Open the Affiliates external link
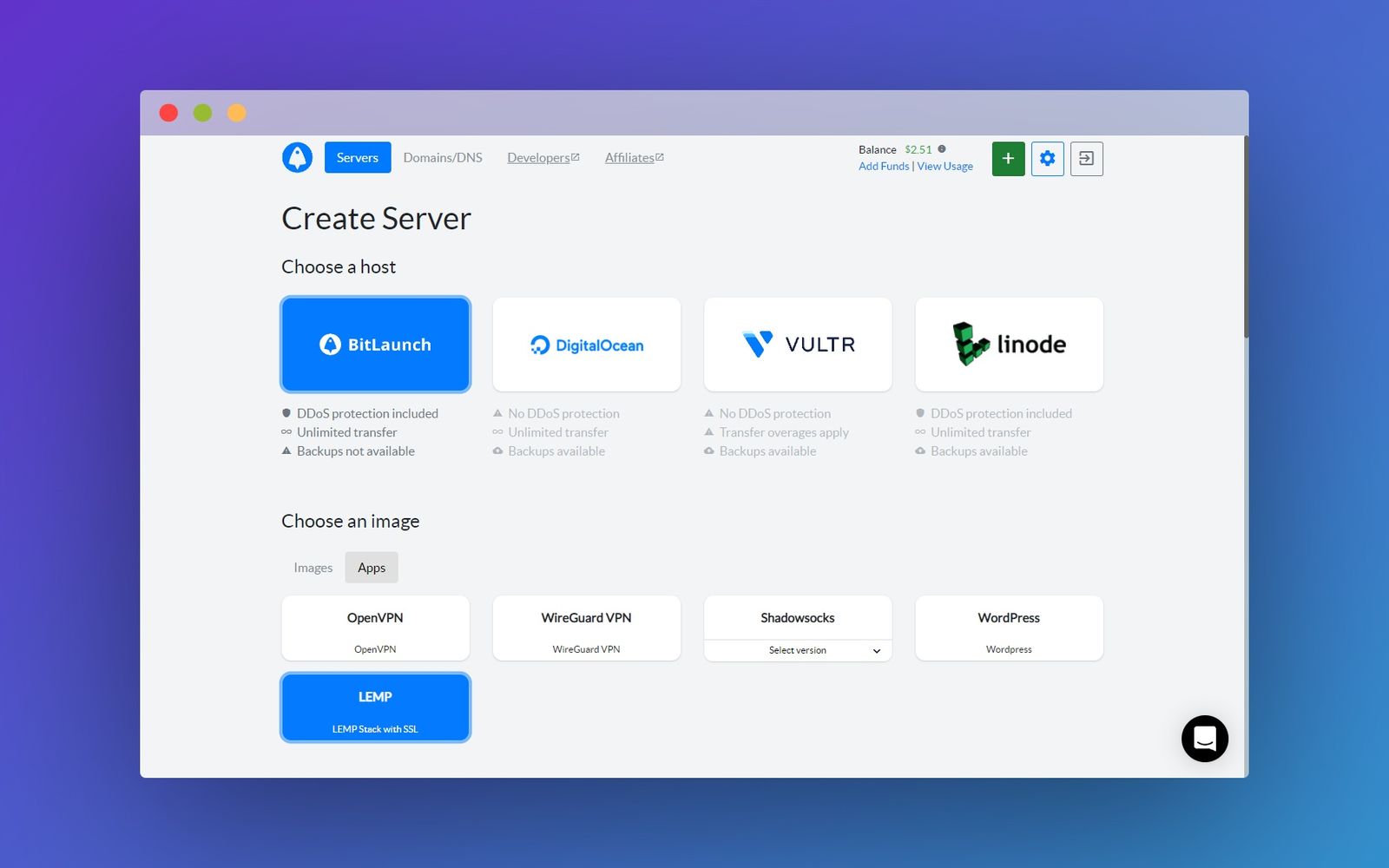 click(x=629, y=157)
